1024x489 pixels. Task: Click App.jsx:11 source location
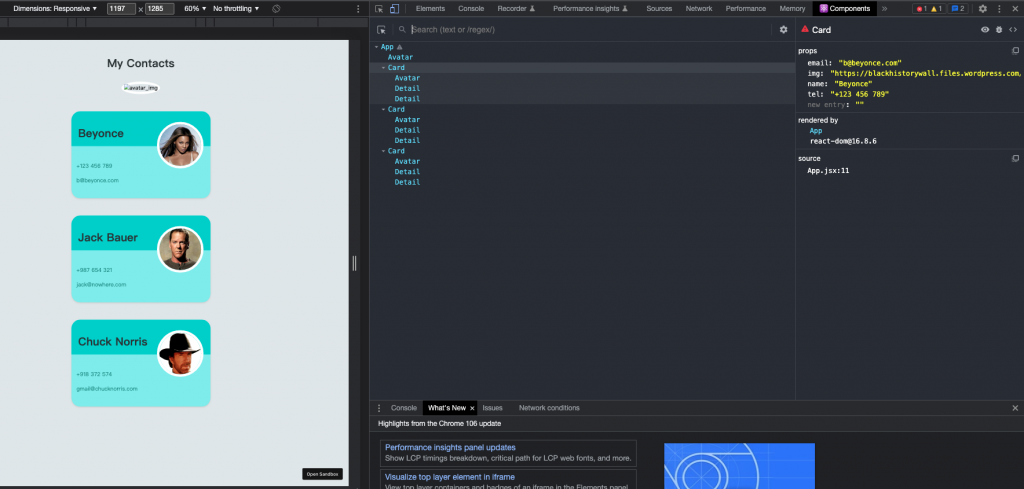[828, 170]
